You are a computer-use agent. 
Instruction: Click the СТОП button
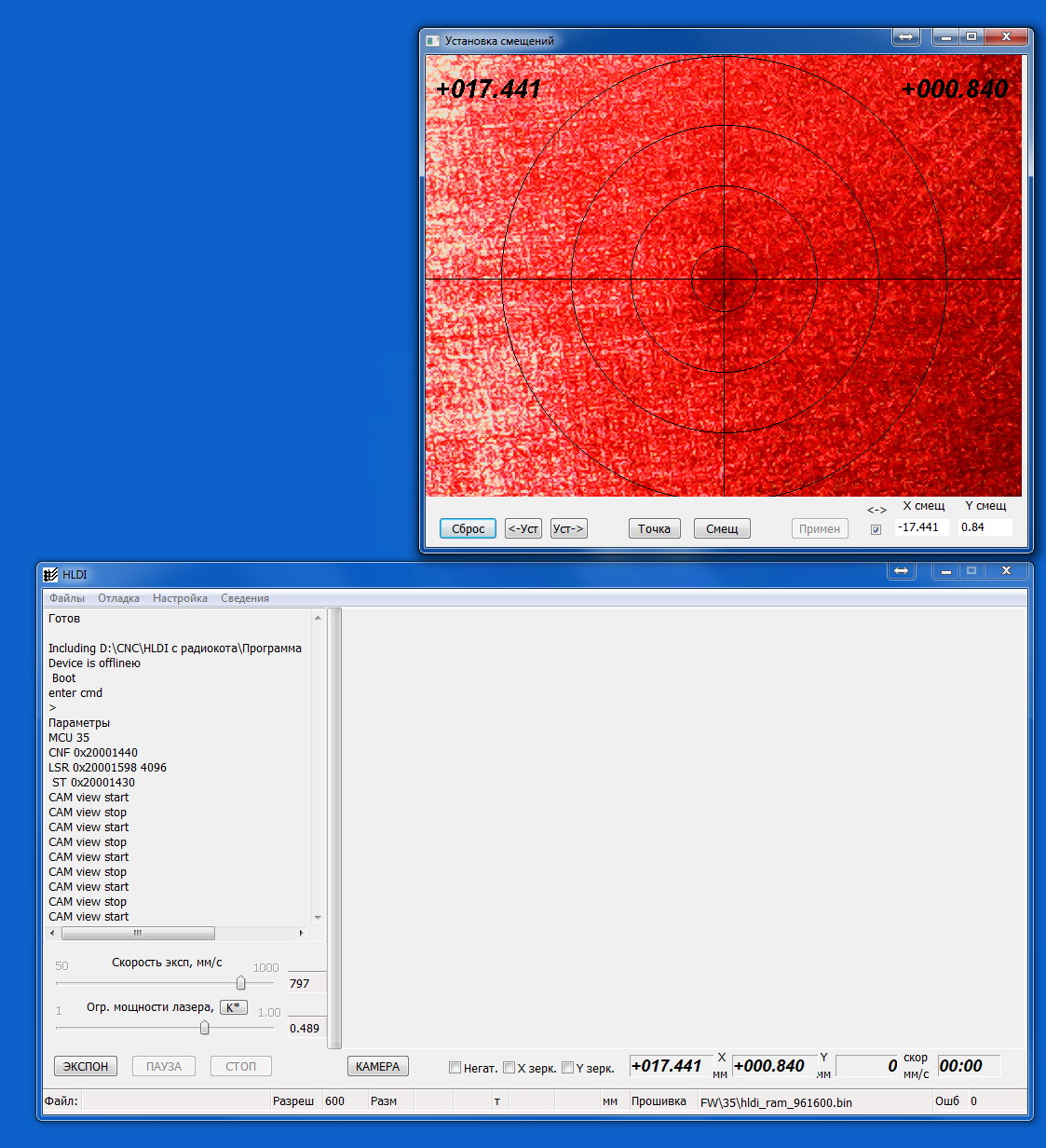click(x=240, y=1066)
